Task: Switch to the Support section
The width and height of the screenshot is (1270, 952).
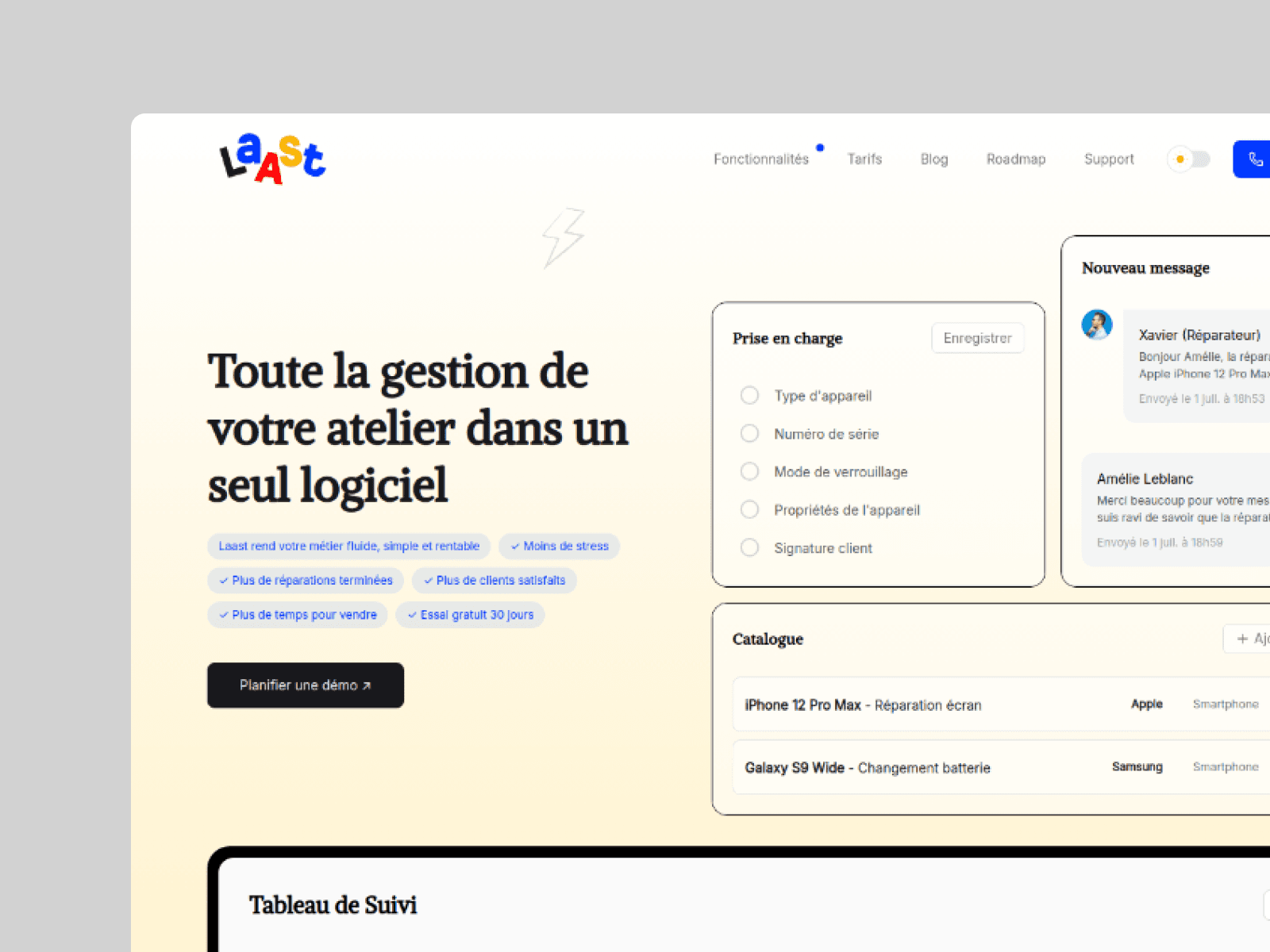Action: (1109, 159)
